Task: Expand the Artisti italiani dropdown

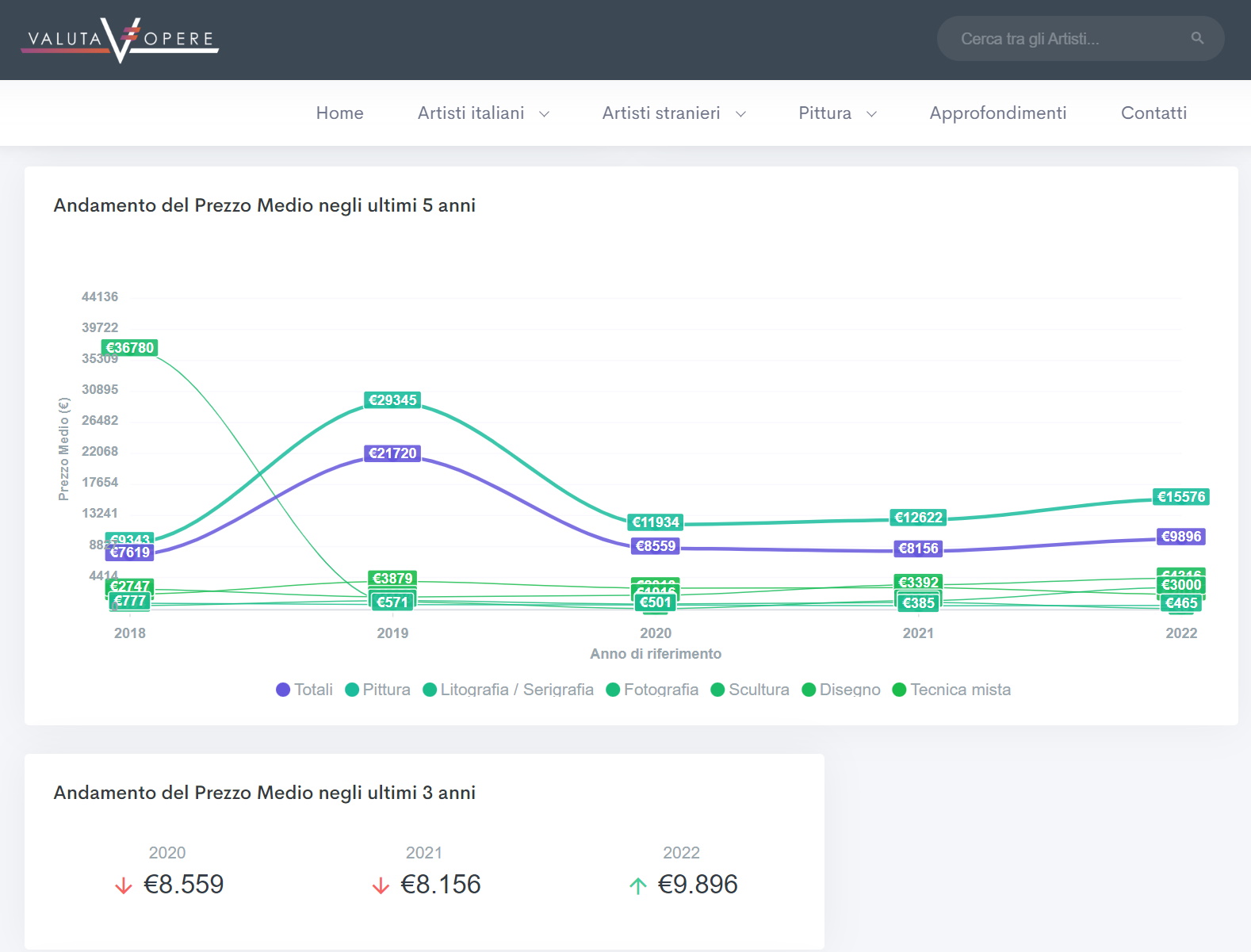Action: point(483,113)
